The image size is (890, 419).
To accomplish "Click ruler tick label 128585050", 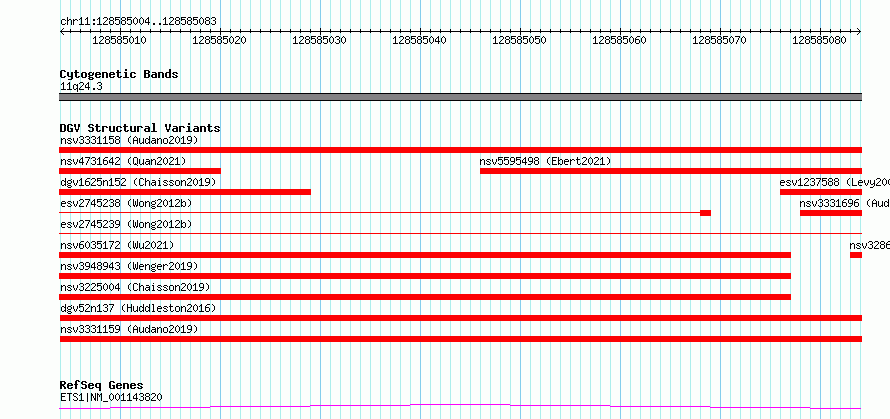I will tap(519, 40).
